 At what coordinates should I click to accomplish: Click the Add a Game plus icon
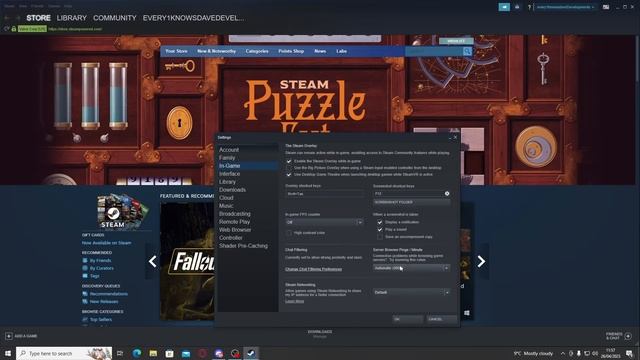pos(9,336)
